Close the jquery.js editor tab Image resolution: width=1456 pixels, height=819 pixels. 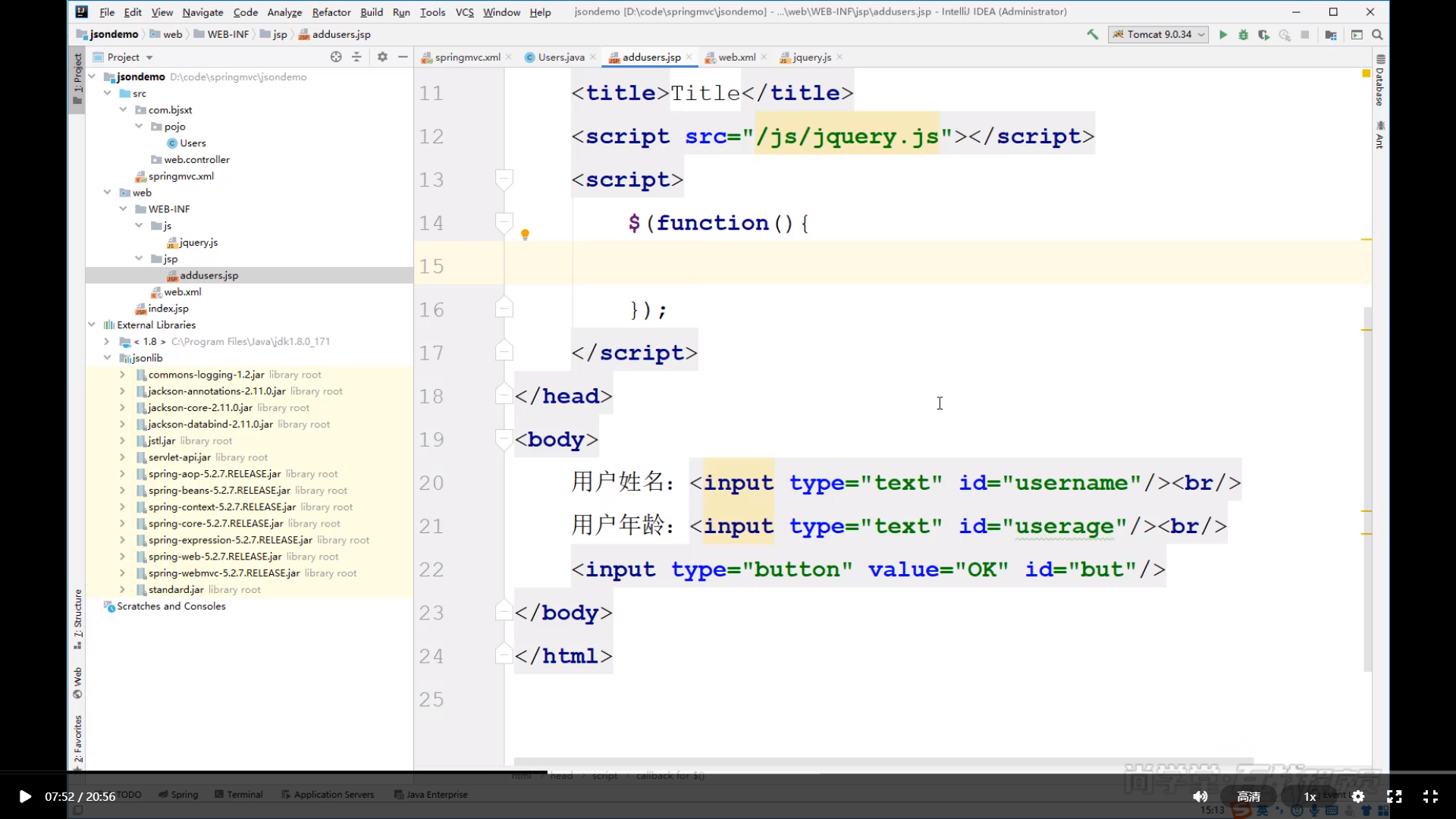tap(839, 58)
